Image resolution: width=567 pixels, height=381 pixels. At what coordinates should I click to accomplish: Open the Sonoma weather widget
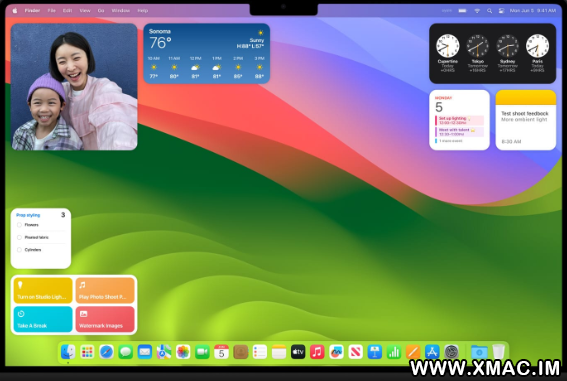click(x=206, y=53)
